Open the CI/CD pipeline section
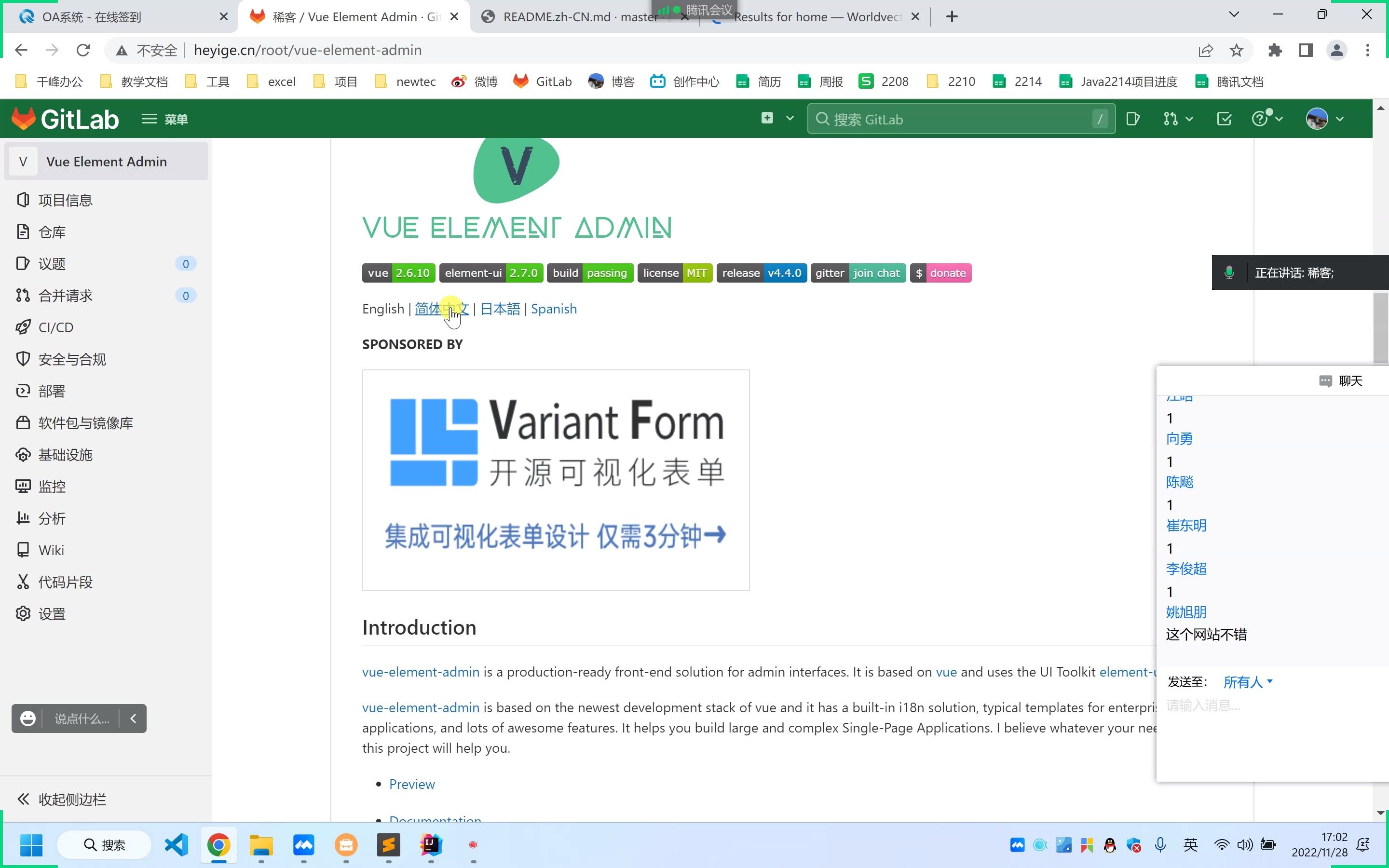The image size is (1389, 868). 55,327
